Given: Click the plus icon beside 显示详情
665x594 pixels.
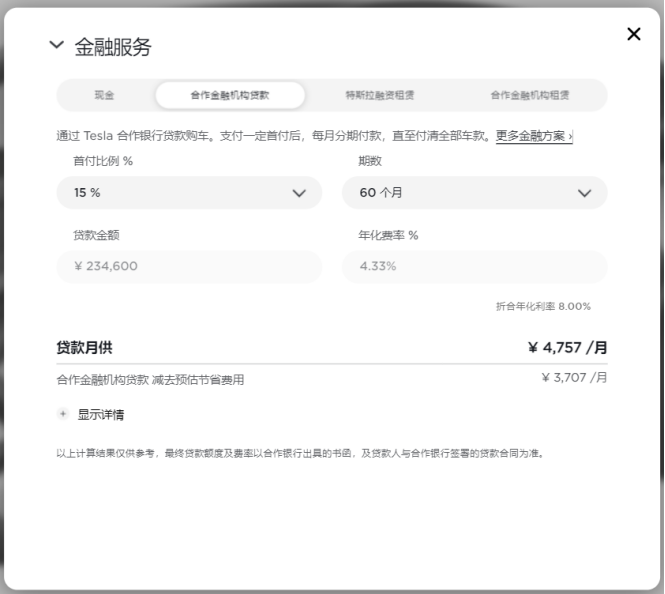Looking at the screenshot, I should click(x=63, y=414).
